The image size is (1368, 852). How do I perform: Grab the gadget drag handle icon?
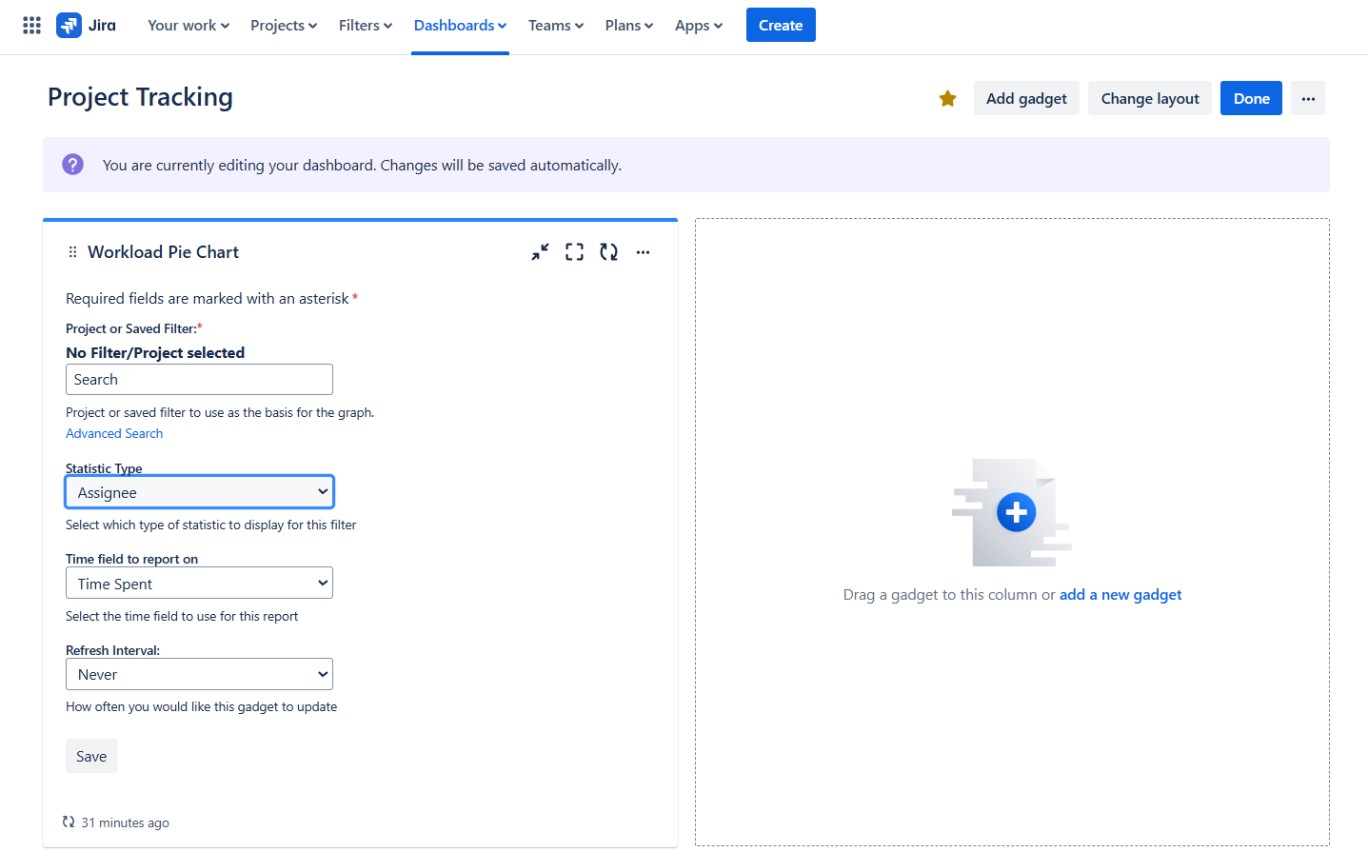pos(72,252)
